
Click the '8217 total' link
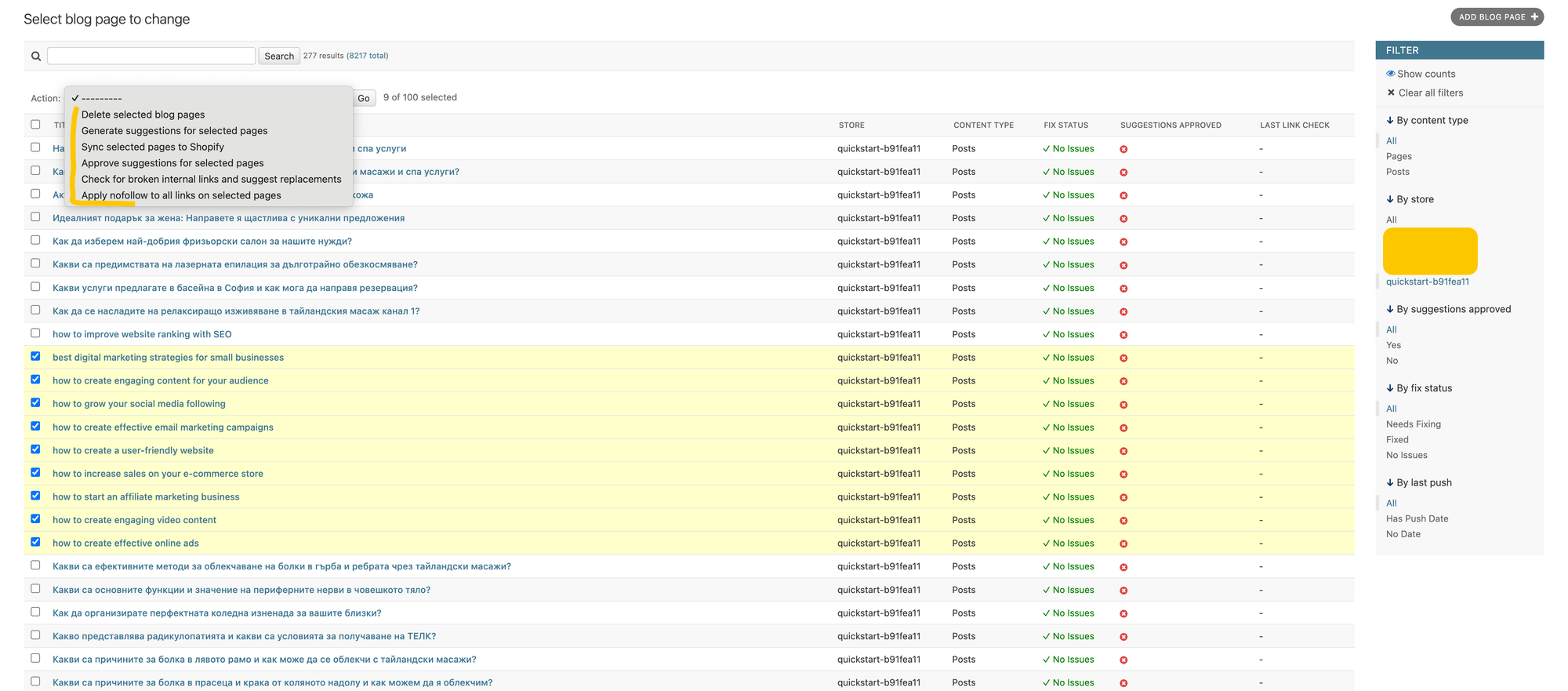point(368,56)
